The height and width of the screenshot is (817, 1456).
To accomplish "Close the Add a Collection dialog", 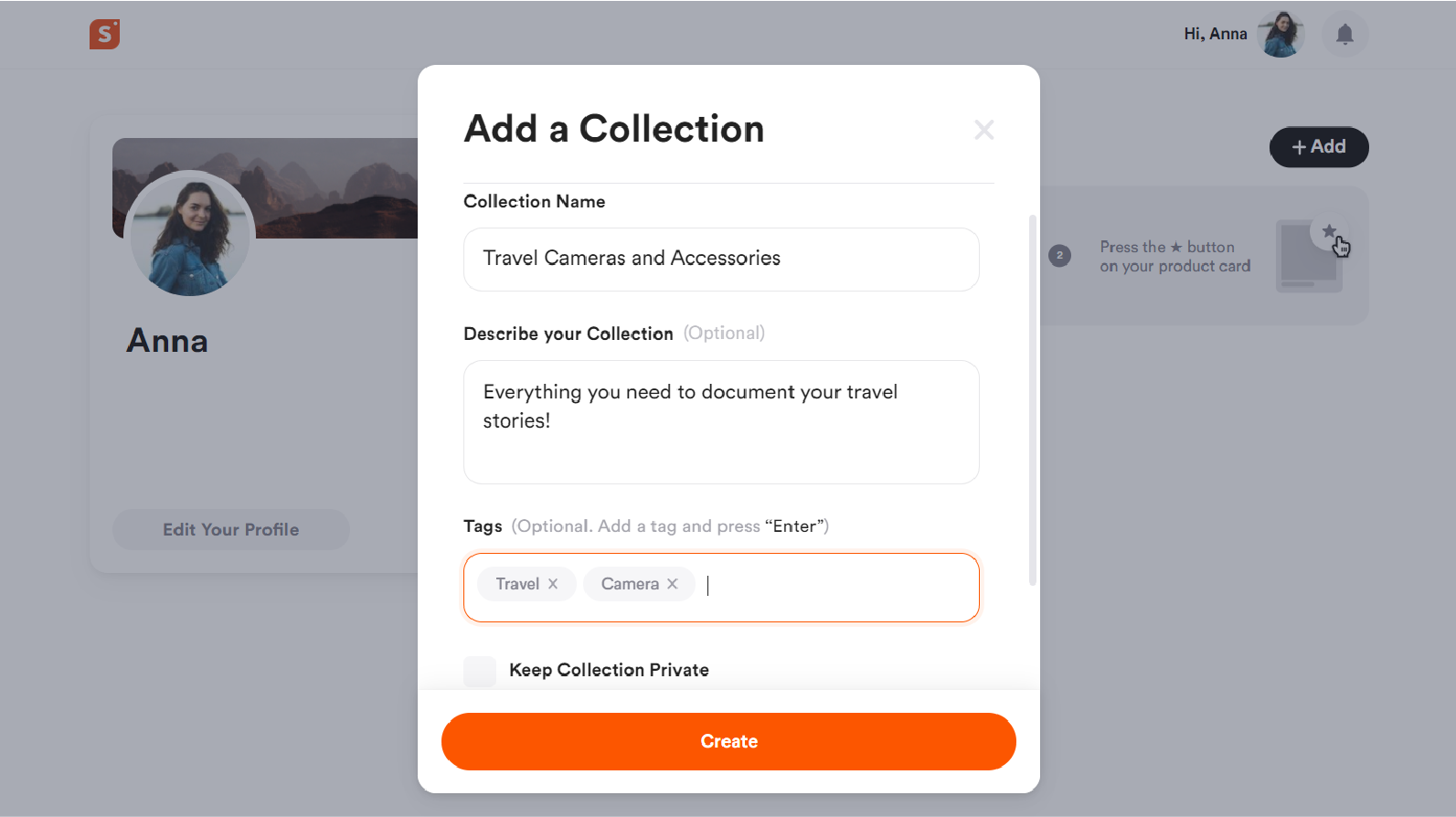I will 983,130.
